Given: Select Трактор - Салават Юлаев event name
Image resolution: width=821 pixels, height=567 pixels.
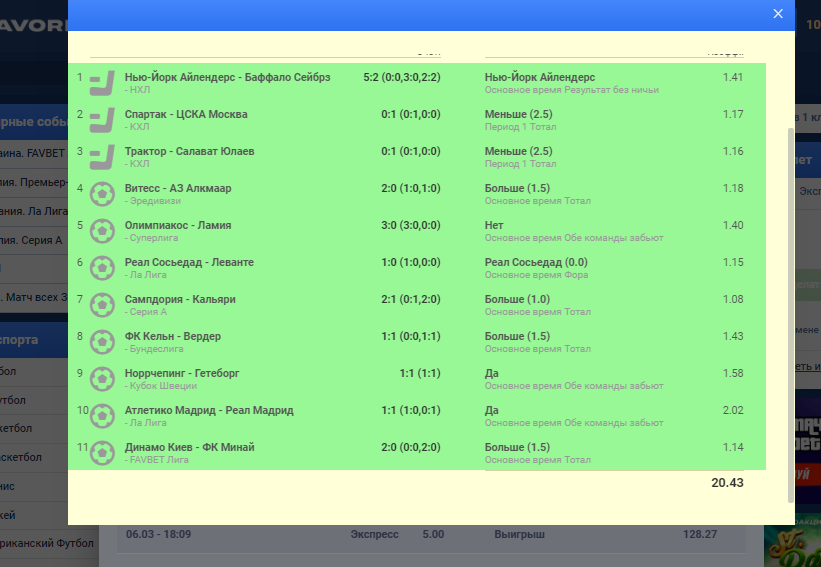Looking at the screenshot, I should click(190, 151).
